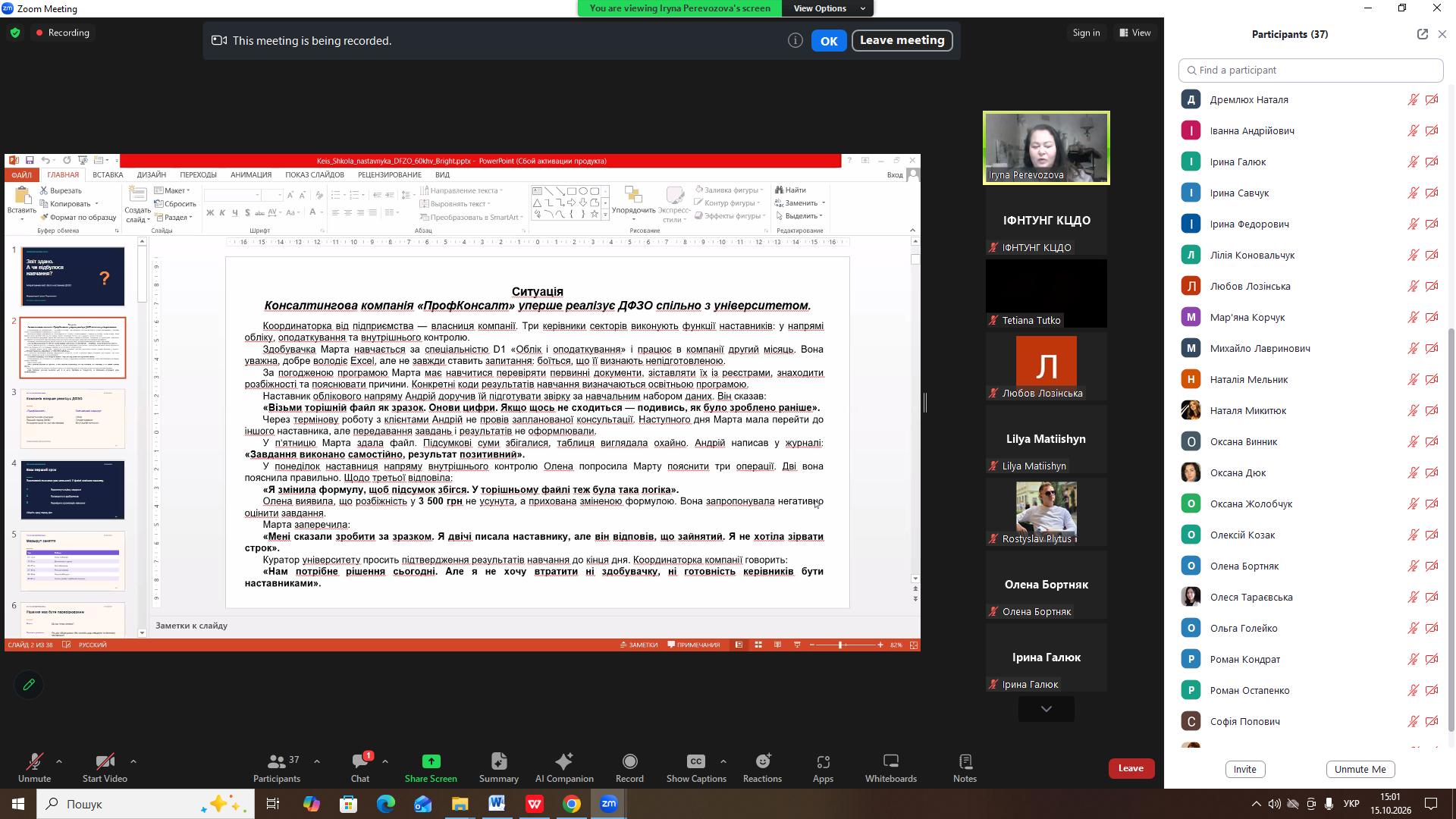Open the meeting Summary
The height and width of the screenshot is (819, 1456).
coord(499,767)
